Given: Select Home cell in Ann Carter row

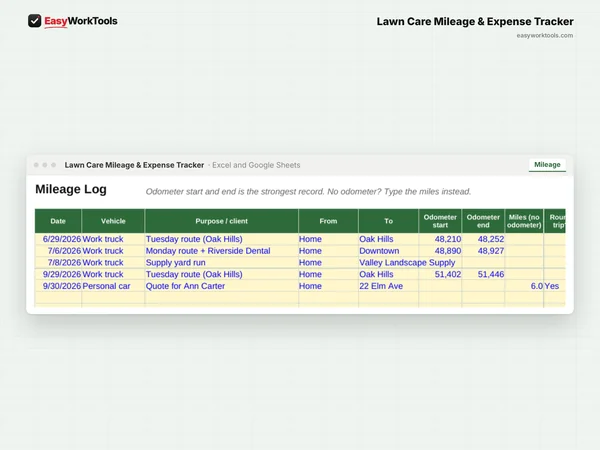Looking at the screenshot, I should tap(328, 286).
